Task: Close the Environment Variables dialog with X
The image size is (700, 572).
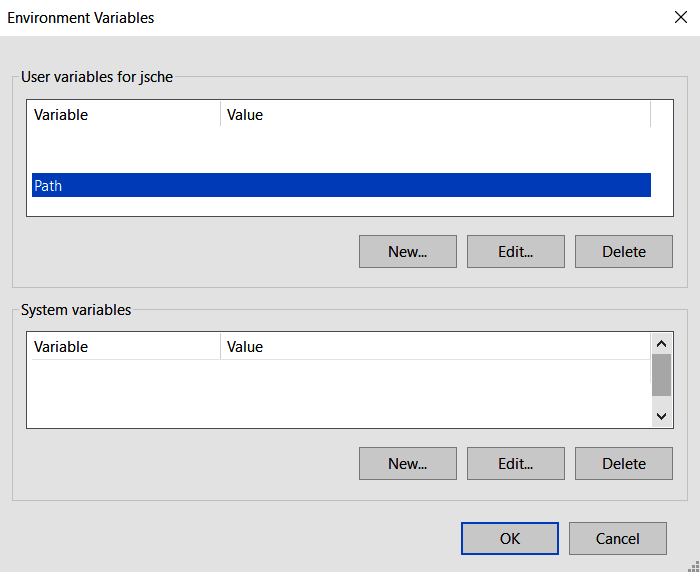Action: pos(681,17)
